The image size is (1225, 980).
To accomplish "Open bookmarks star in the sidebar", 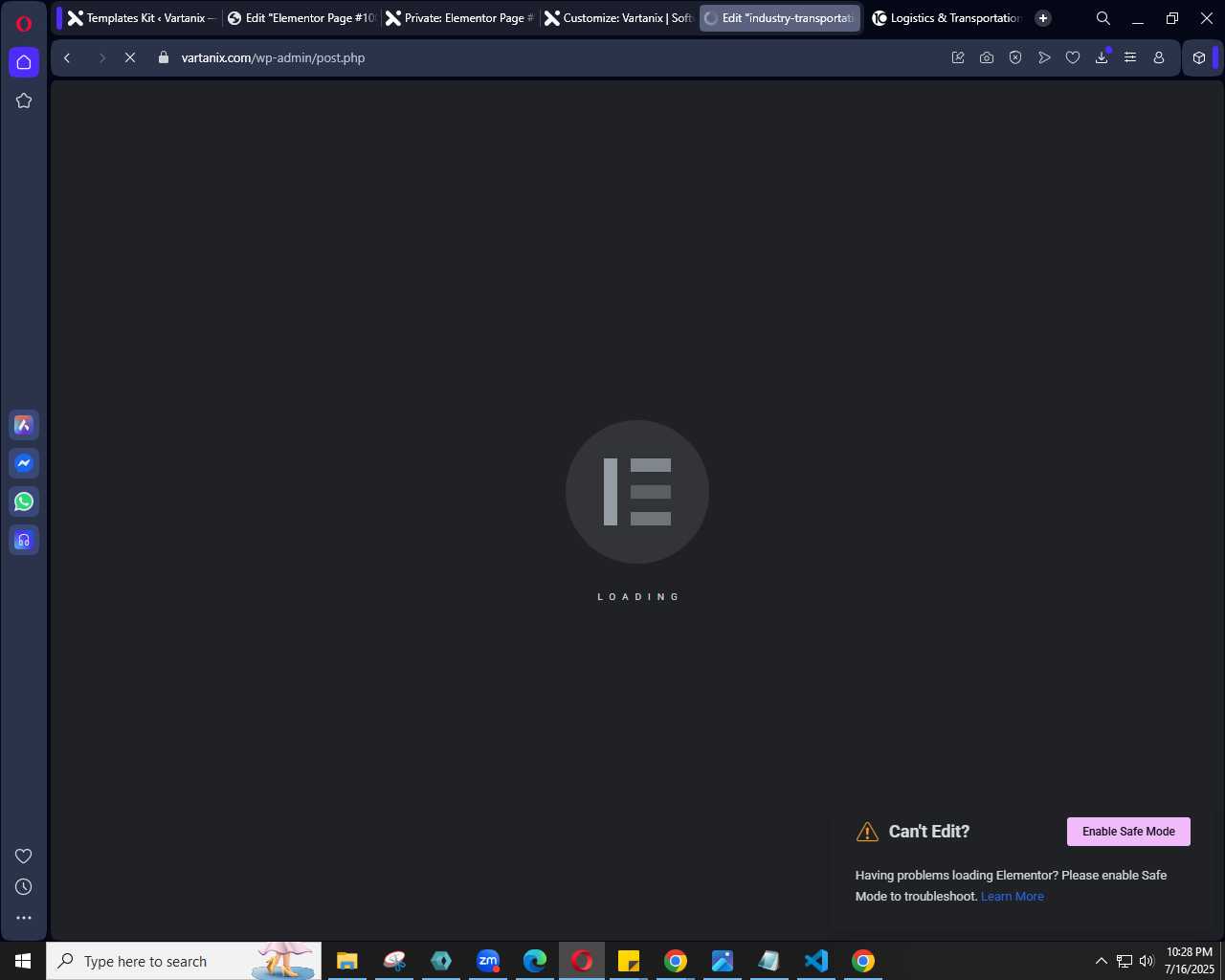I will click(x=24, y=100).
